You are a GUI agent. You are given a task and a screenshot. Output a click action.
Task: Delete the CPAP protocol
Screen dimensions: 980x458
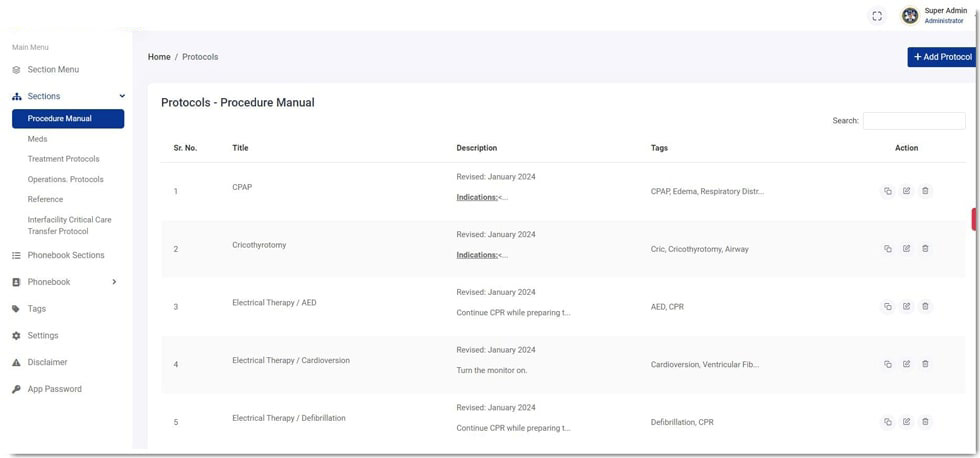926,191
